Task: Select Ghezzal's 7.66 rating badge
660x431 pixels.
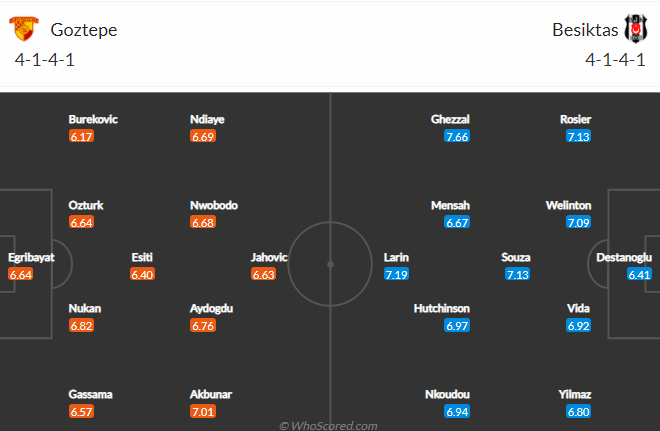Action: [x=457, y=136]
